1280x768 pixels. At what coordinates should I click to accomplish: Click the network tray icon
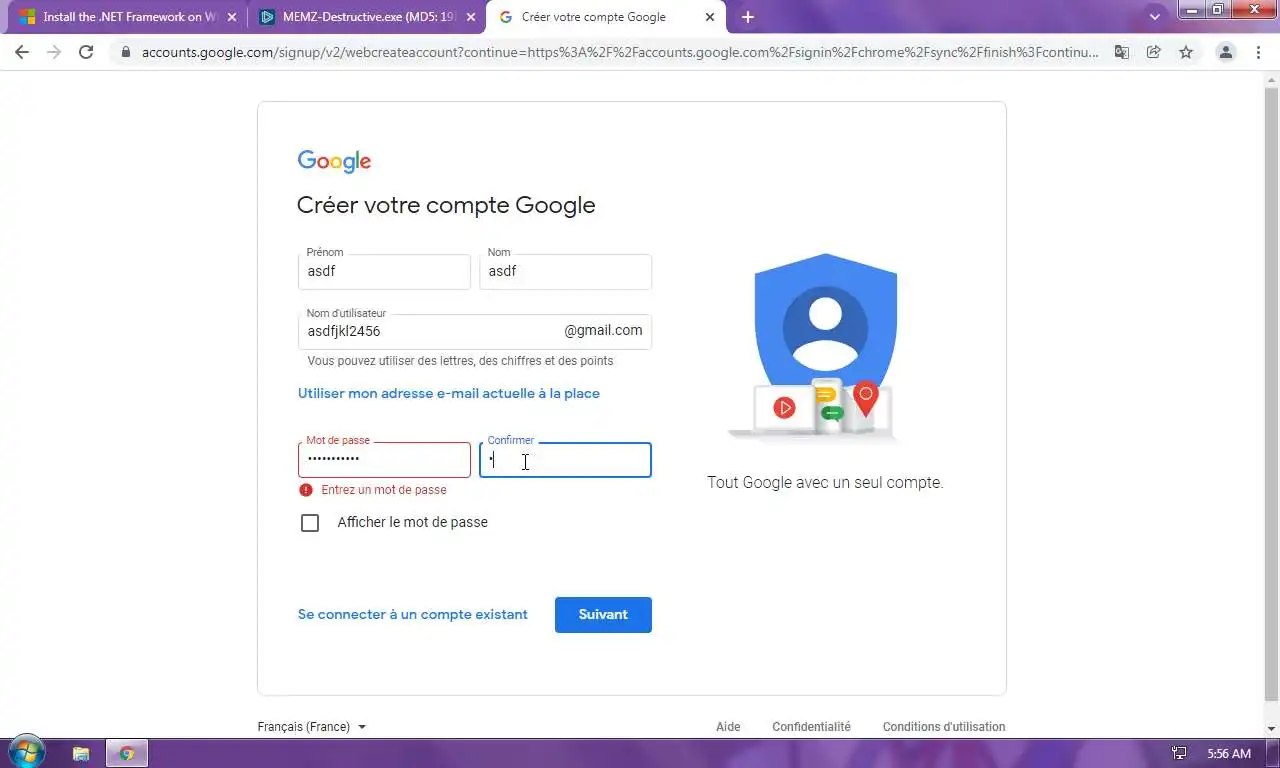[1179, 754]
